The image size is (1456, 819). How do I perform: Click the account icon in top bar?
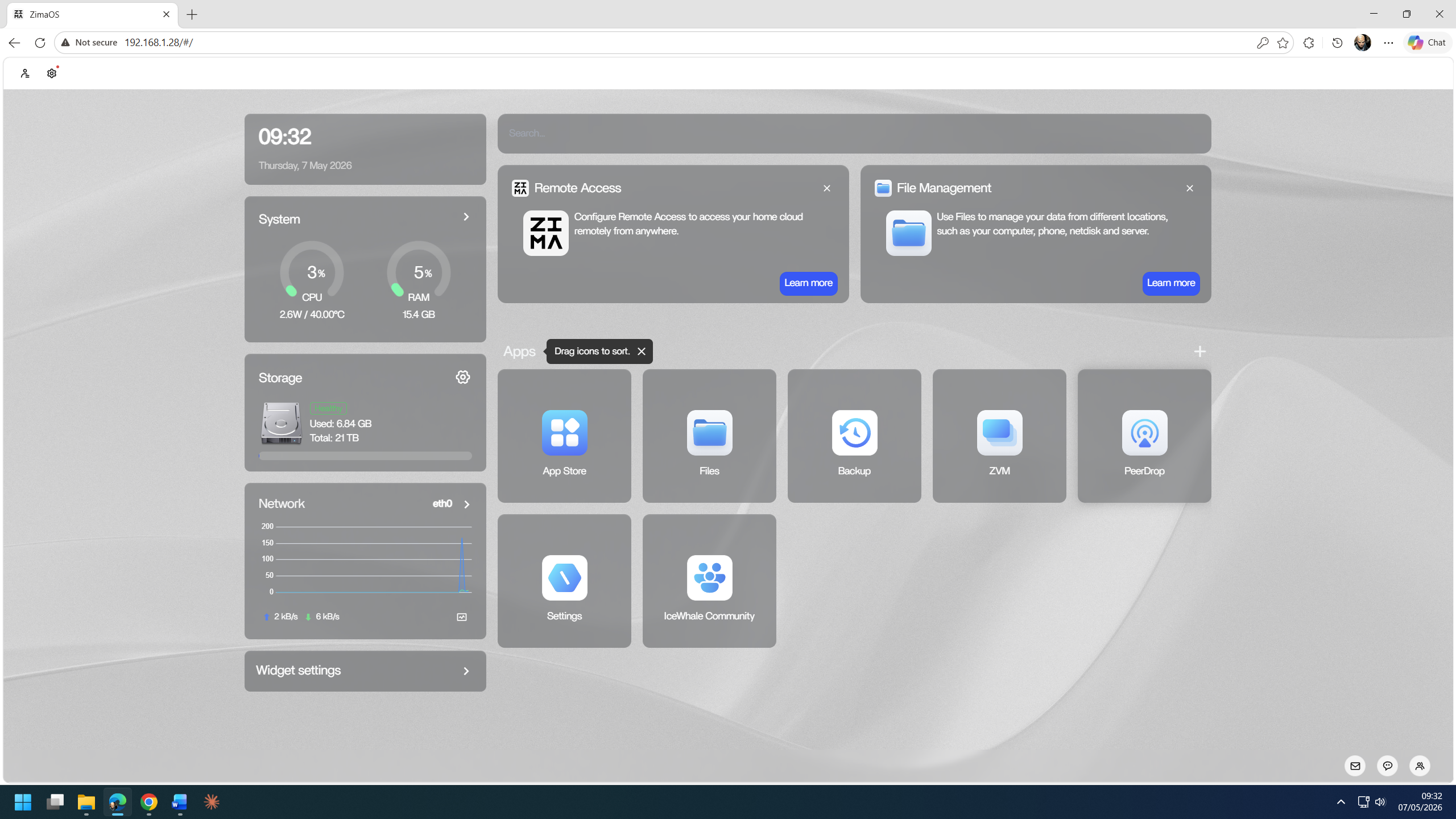(25, 73)
